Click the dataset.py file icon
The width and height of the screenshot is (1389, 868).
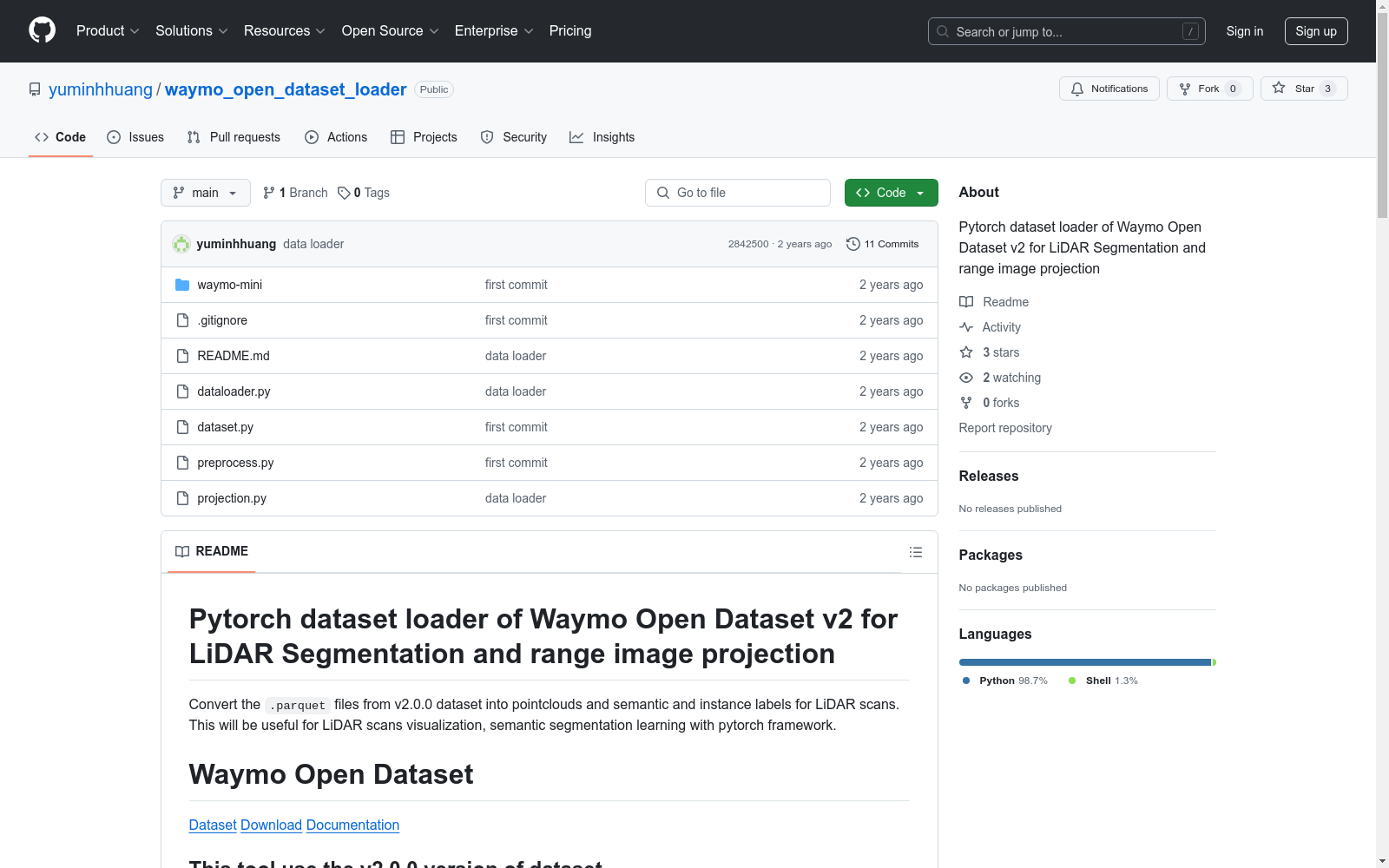tap(182, 427)
